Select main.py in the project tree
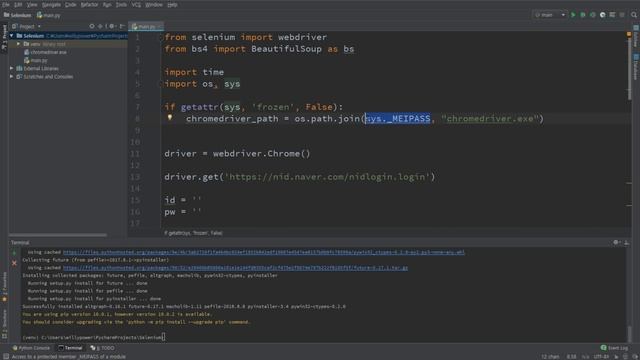The width and height of the screenshot is (640, 360). 36,60
